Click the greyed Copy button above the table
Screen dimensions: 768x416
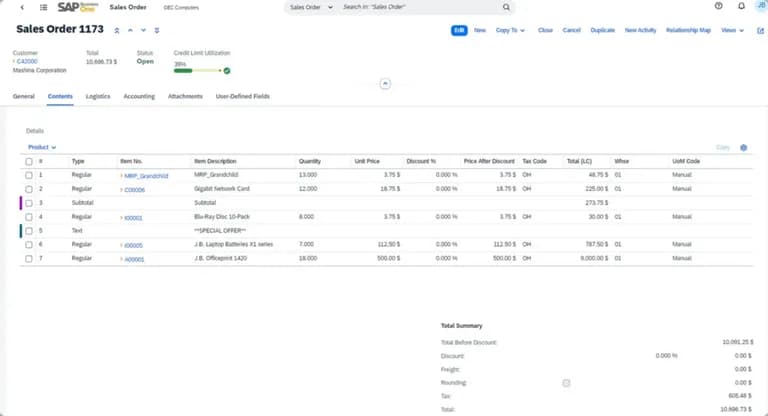point(723,147)
